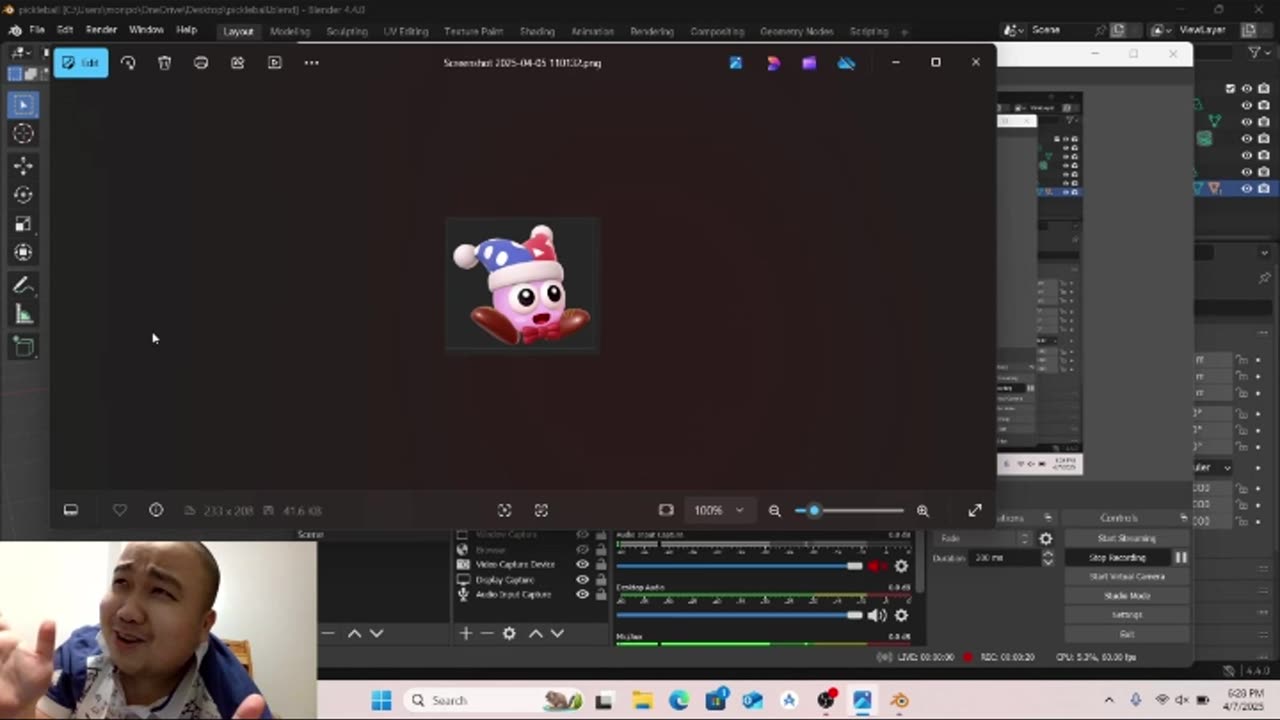Unmute the Audio Input Capture mixer channel
Viewport: 1280px width, 720px height.
[877, 566]
